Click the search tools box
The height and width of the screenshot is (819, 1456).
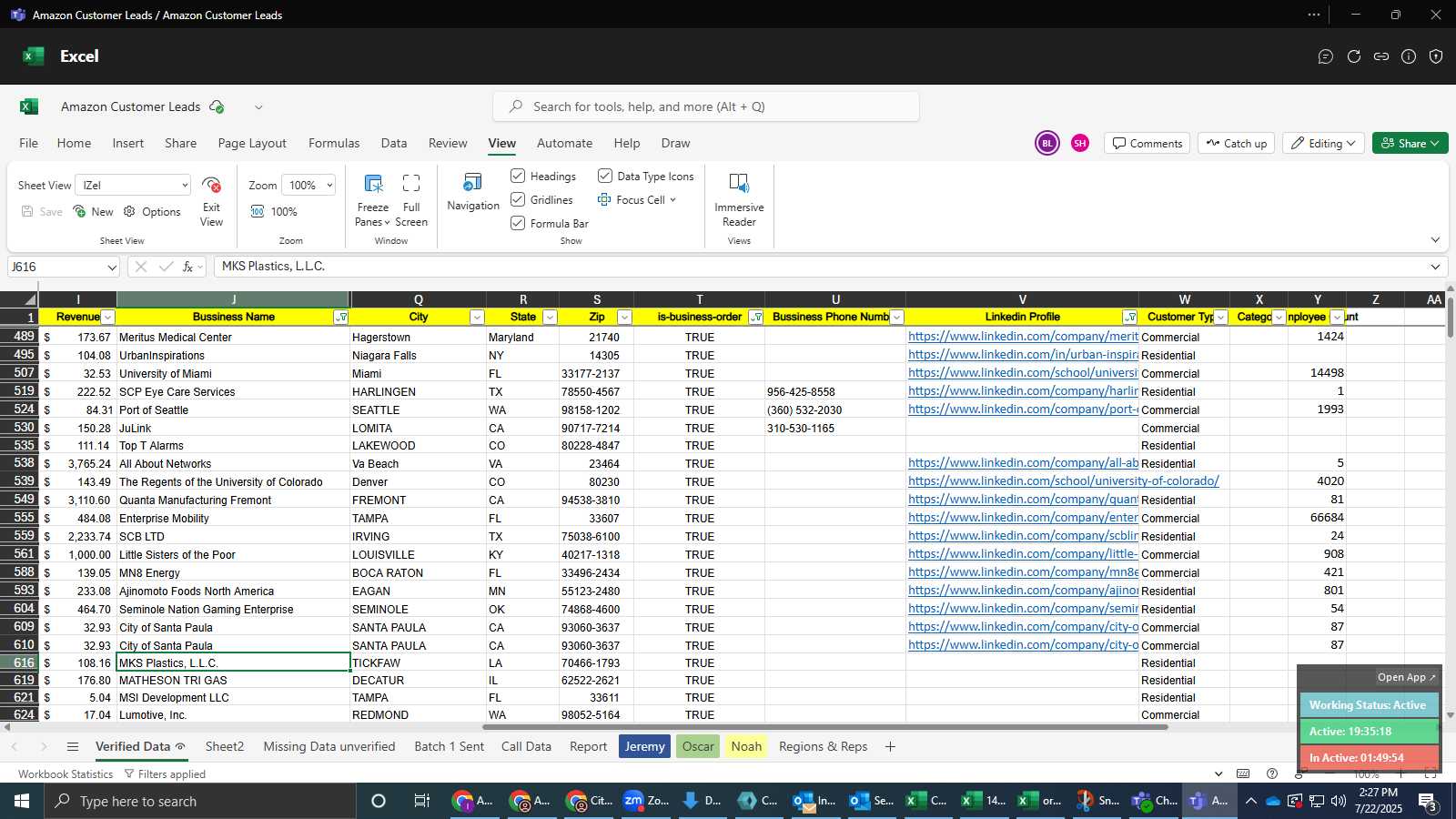point(706,106)
